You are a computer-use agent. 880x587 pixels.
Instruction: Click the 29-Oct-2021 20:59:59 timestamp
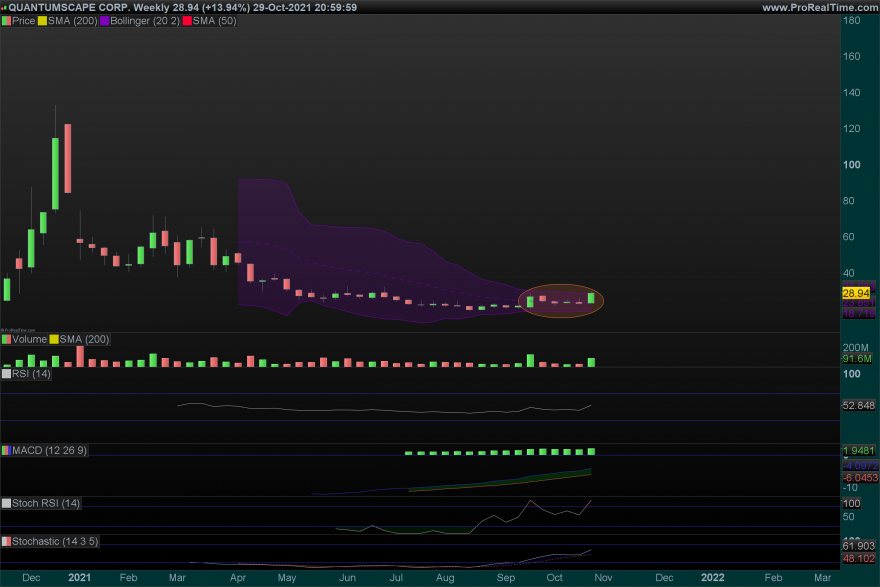pos(305,7)
